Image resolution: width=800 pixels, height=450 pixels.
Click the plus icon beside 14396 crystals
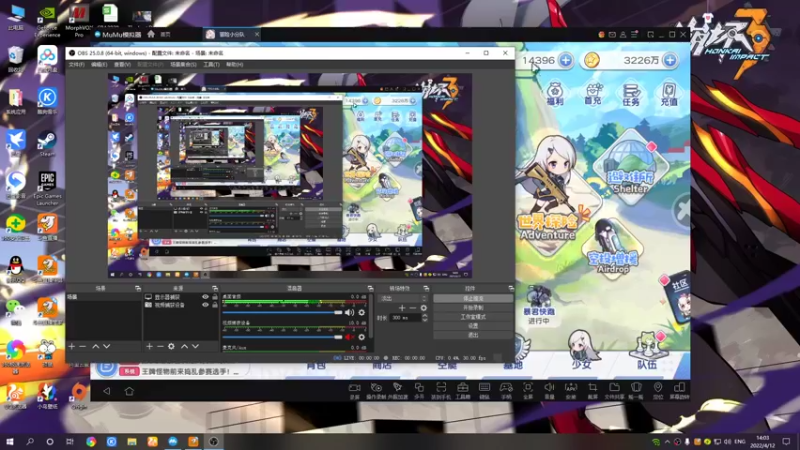click(566, 60)
